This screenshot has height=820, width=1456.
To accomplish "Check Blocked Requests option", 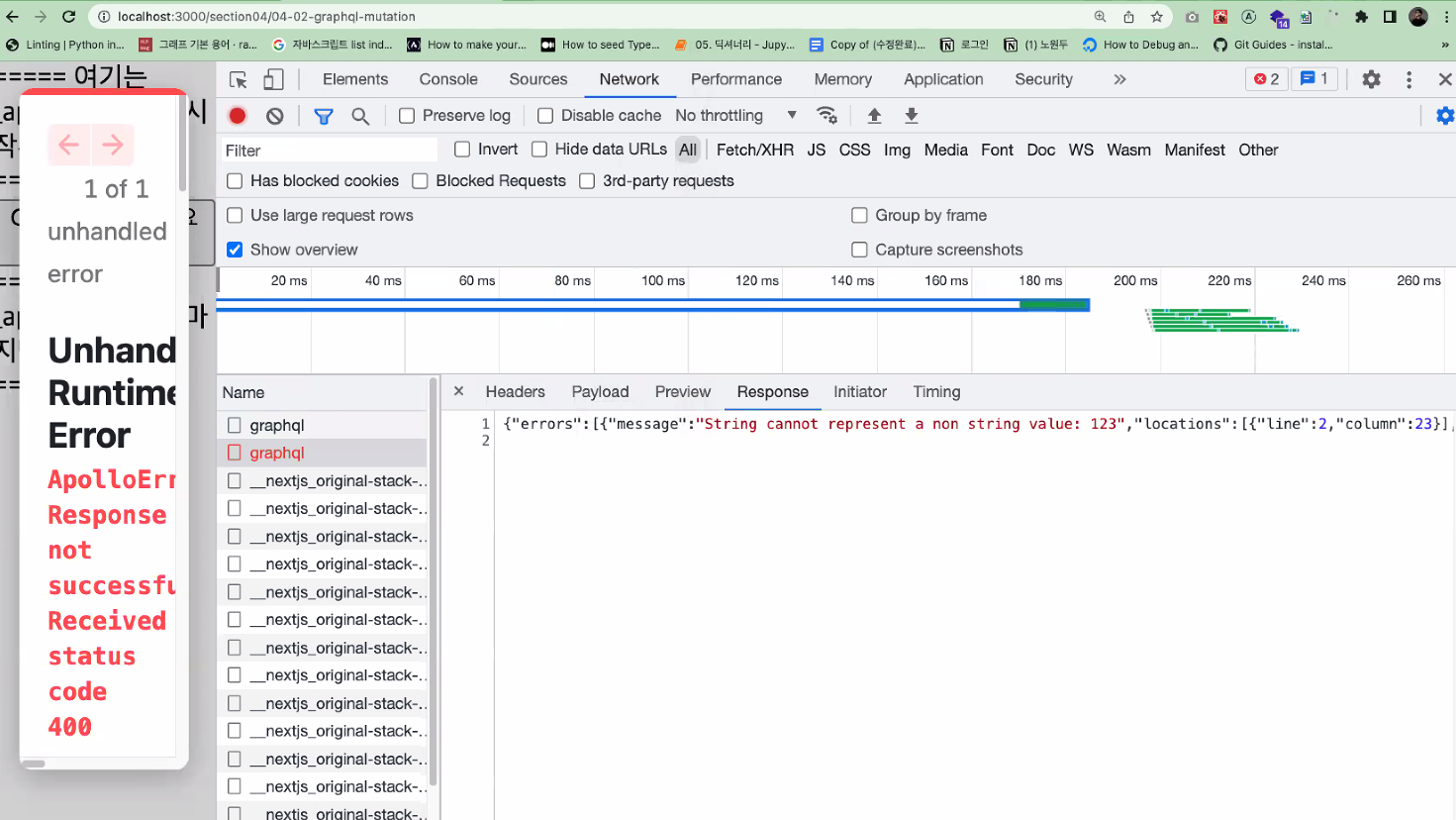I will click(420, 181).
